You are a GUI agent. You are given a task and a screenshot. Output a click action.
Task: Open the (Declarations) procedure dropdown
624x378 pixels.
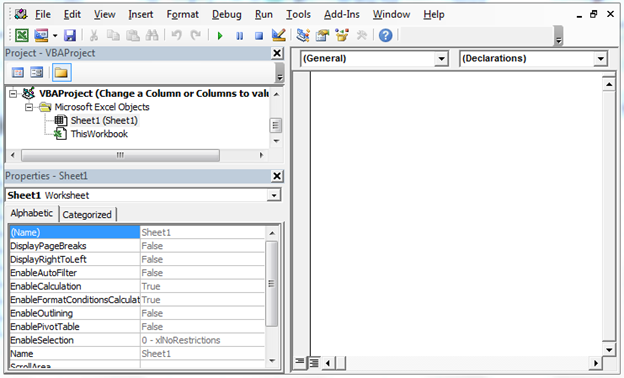click(600, 59)
